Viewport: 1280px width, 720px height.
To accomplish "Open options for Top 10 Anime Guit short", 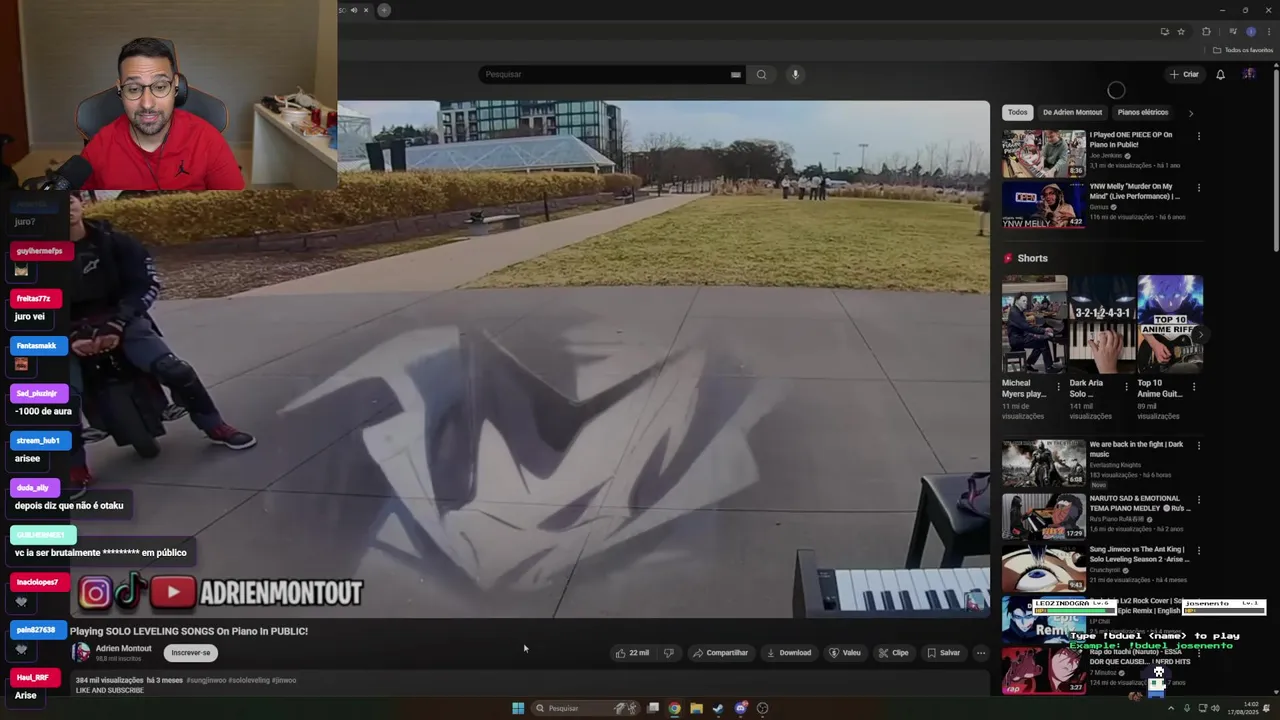I will point(1194,386).
